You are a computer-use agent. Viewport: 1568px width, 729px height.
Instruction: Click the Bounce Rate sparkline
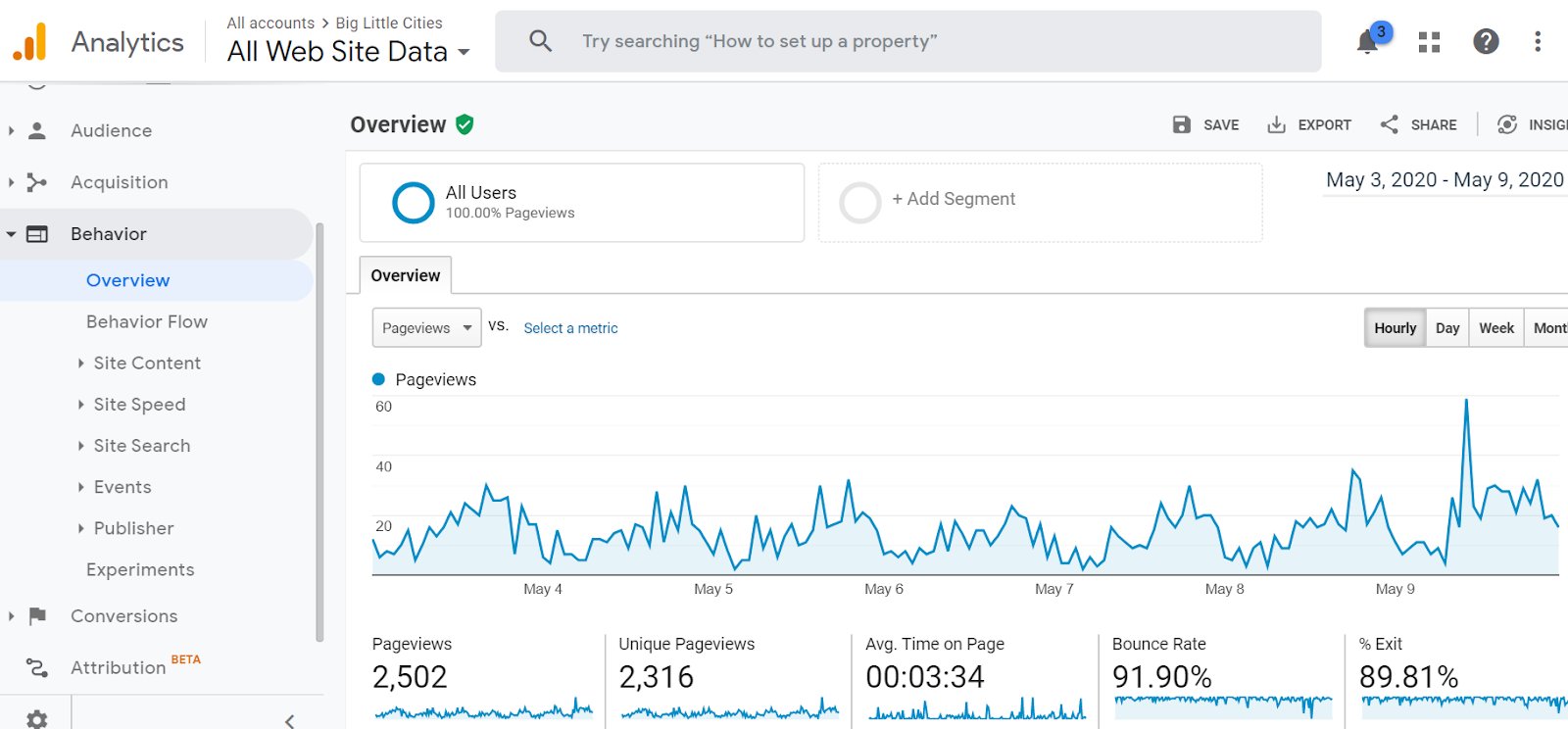pos(1223,707)
